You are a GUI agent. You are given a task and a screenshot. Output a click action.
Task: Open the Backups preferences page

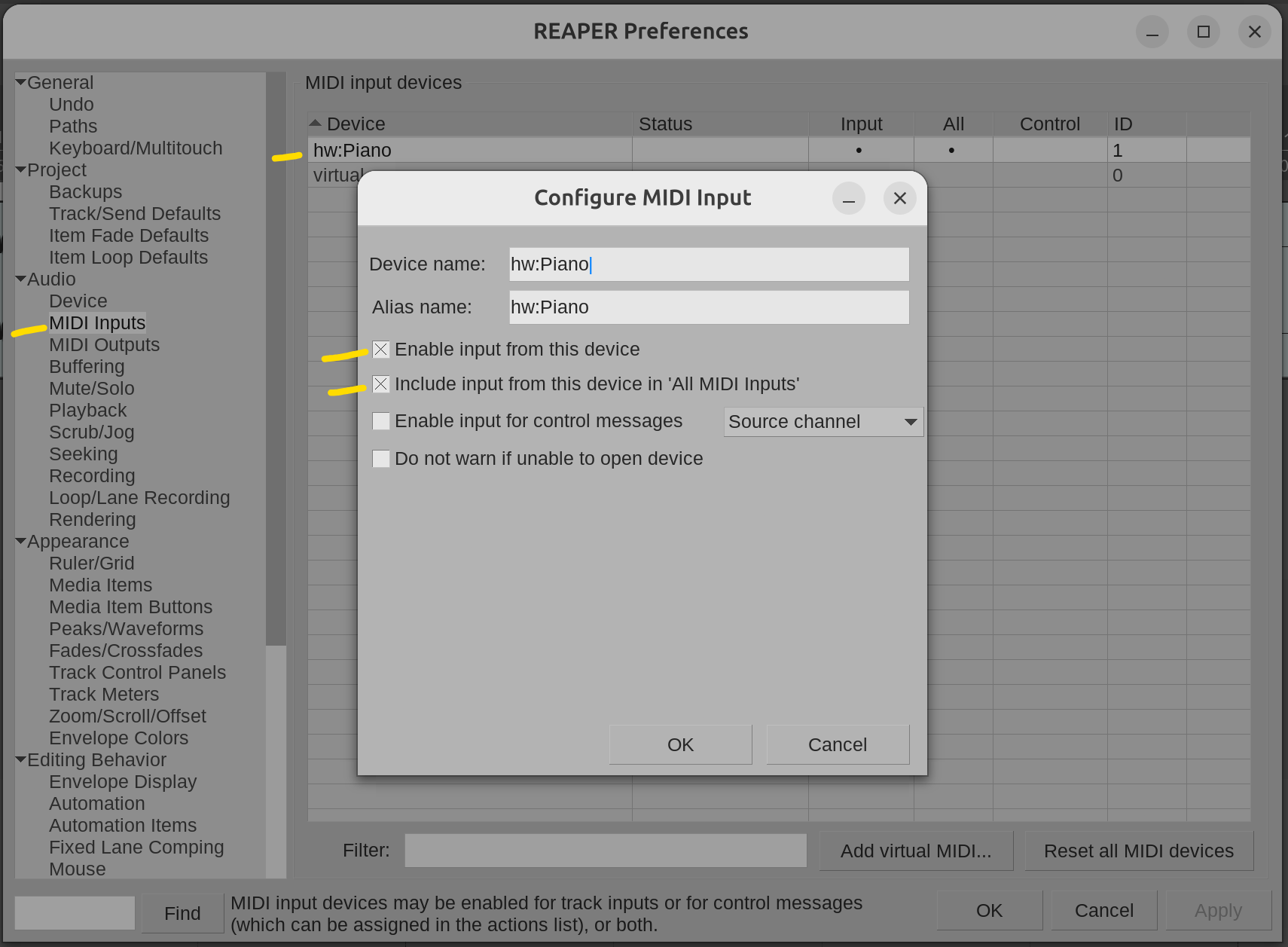pyautogui.click(x=85, y=192)
